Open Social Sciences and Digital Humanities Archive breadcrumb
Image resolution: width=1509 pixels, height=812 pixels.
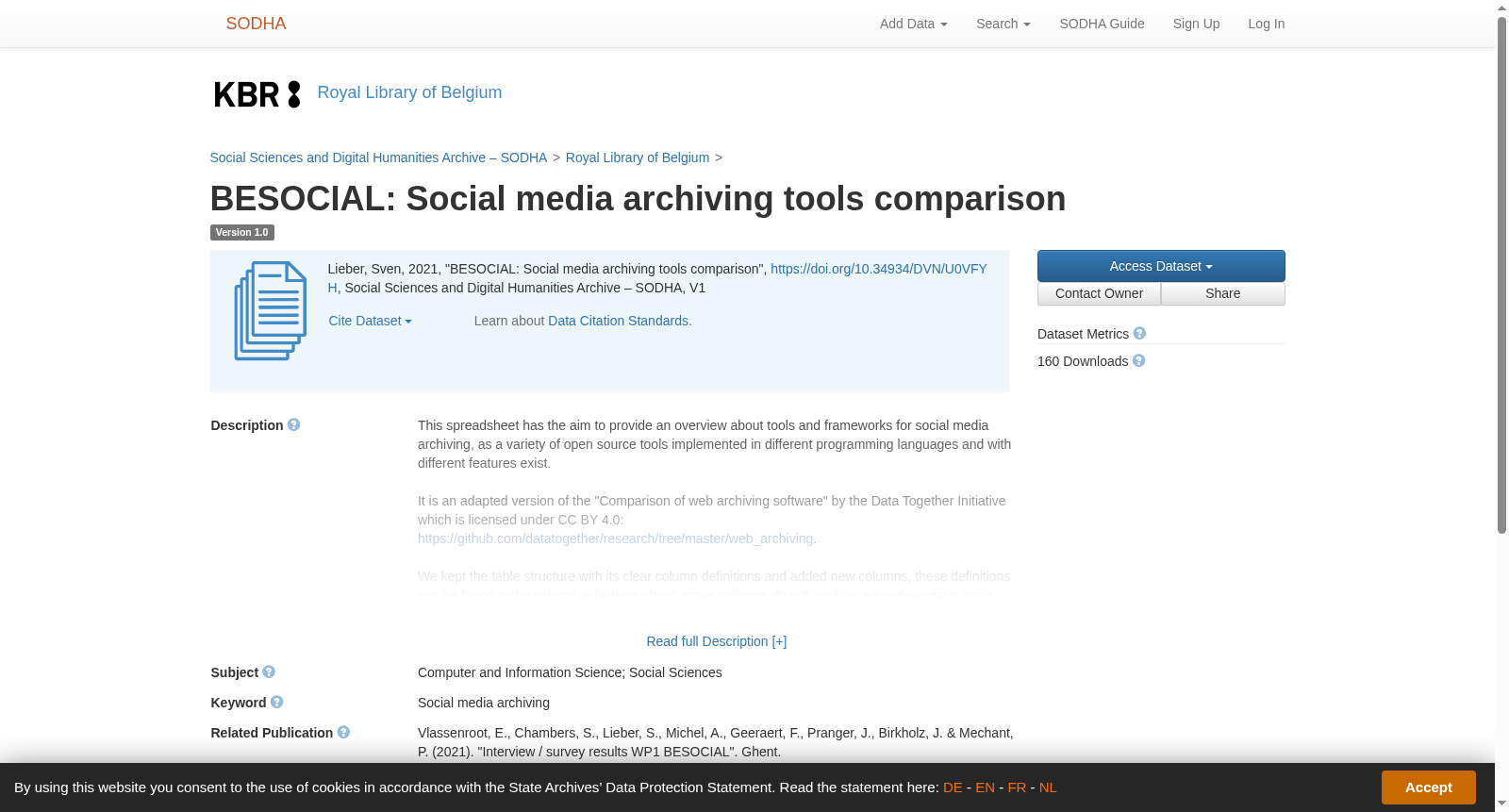[x=378, y=157]
